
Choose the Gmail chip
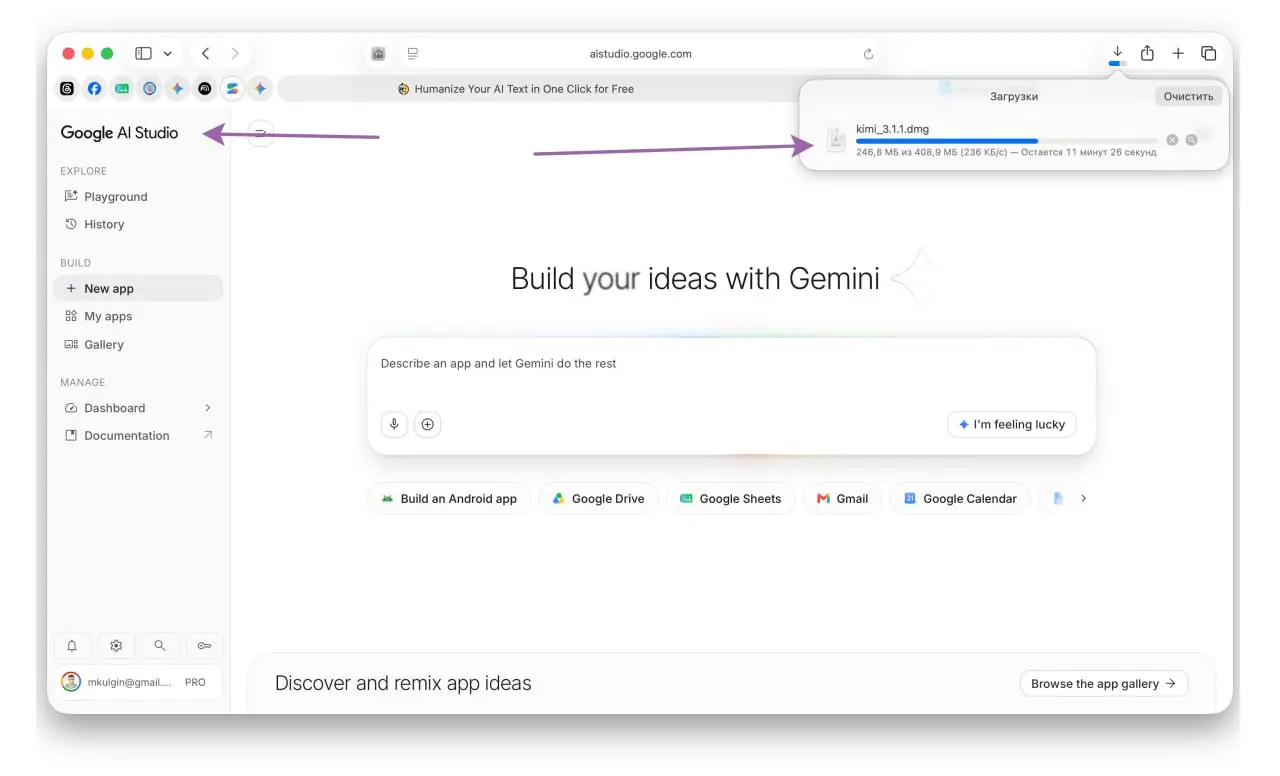[x=842, y=499]
